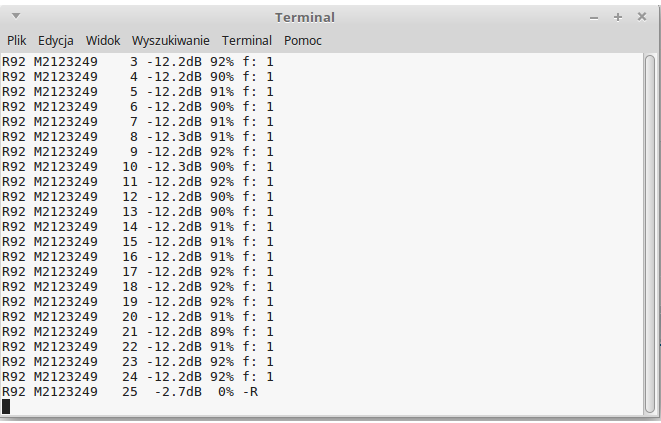
Task: Open the Wyszukiwanie menu
Action: tap(170, 40)
